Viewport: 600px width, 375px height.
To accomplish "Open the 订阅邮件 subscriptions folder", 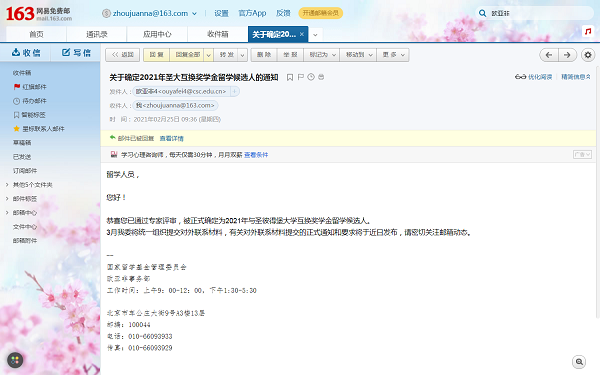I will tap(25, 171).
